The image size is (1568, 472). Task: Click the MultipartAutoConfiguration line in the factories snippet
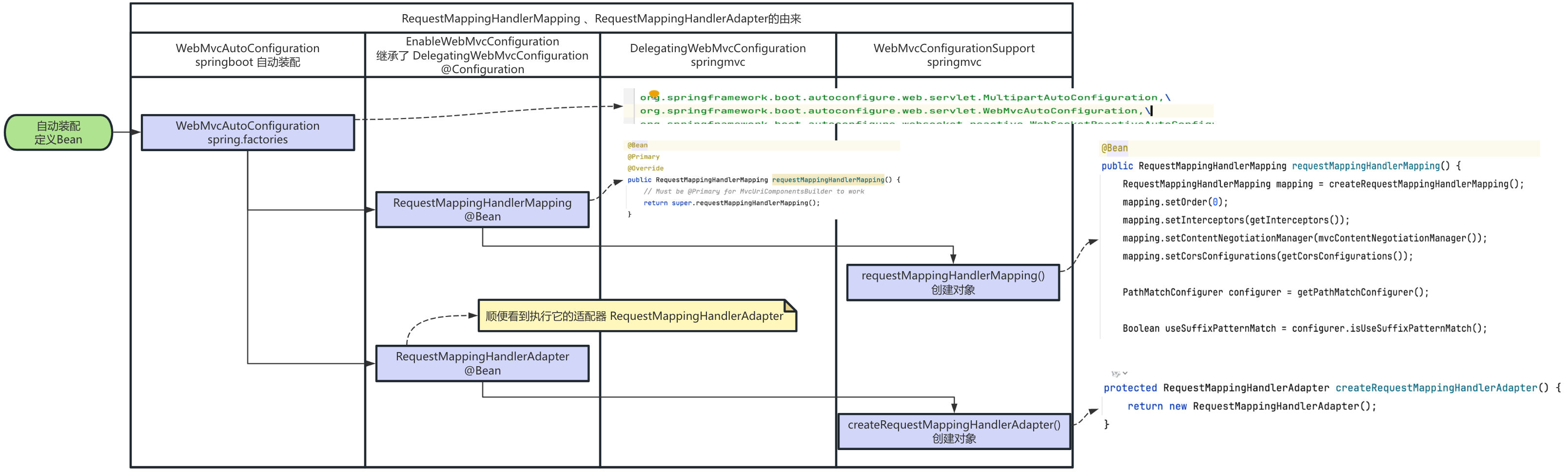(x=905, y=98)
